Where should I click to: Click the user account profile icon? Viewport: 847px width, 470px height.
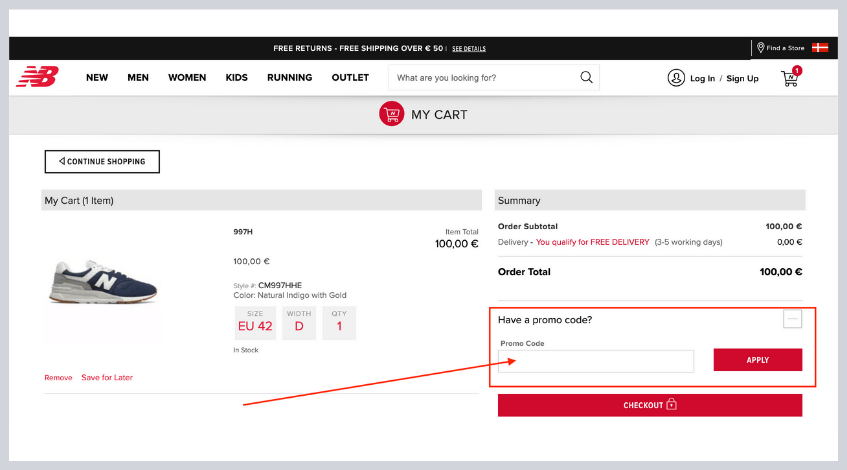pyautogui.click(x=676, y=78)
